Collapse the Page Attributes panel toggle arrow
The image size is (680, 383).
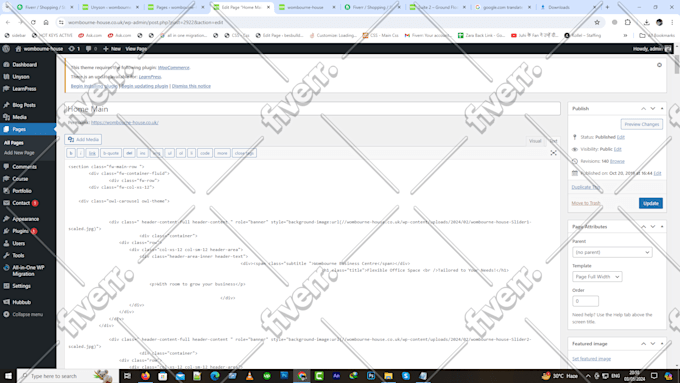click(x=662, y=226)
